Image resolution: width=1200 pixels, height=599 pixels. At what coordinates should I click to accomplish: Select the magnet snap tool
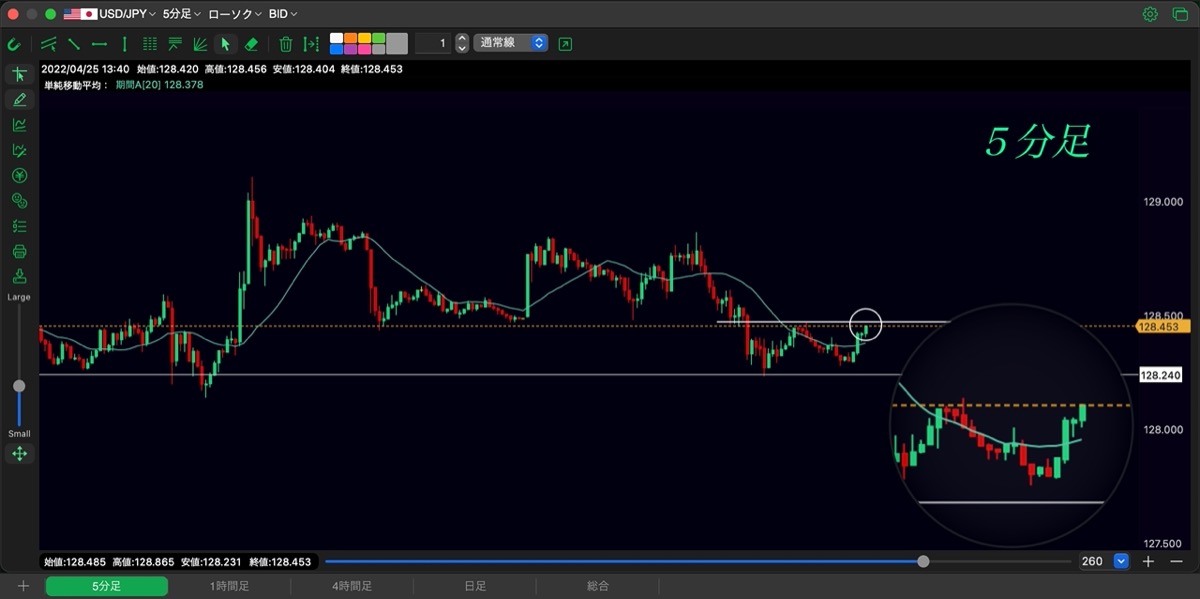click(x=14, y=44)
